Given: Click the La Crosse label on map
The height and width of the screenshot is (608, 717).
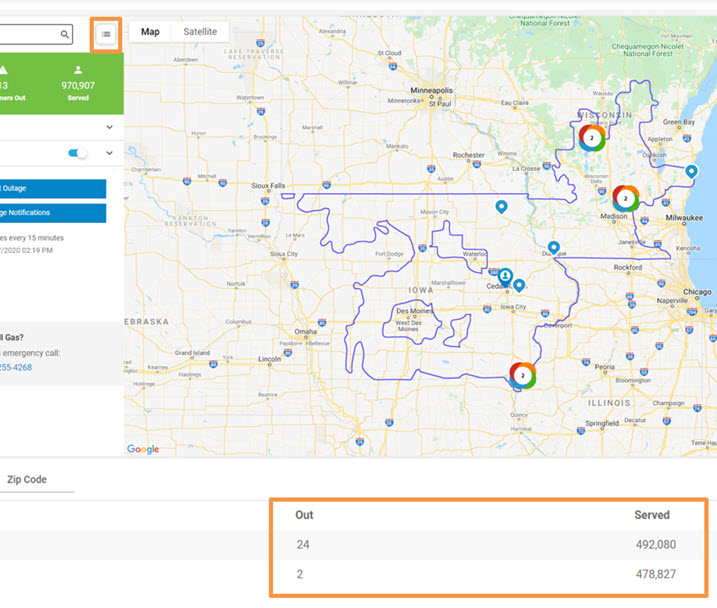Looking at the screenshot, I should click(x=526, y=169).
